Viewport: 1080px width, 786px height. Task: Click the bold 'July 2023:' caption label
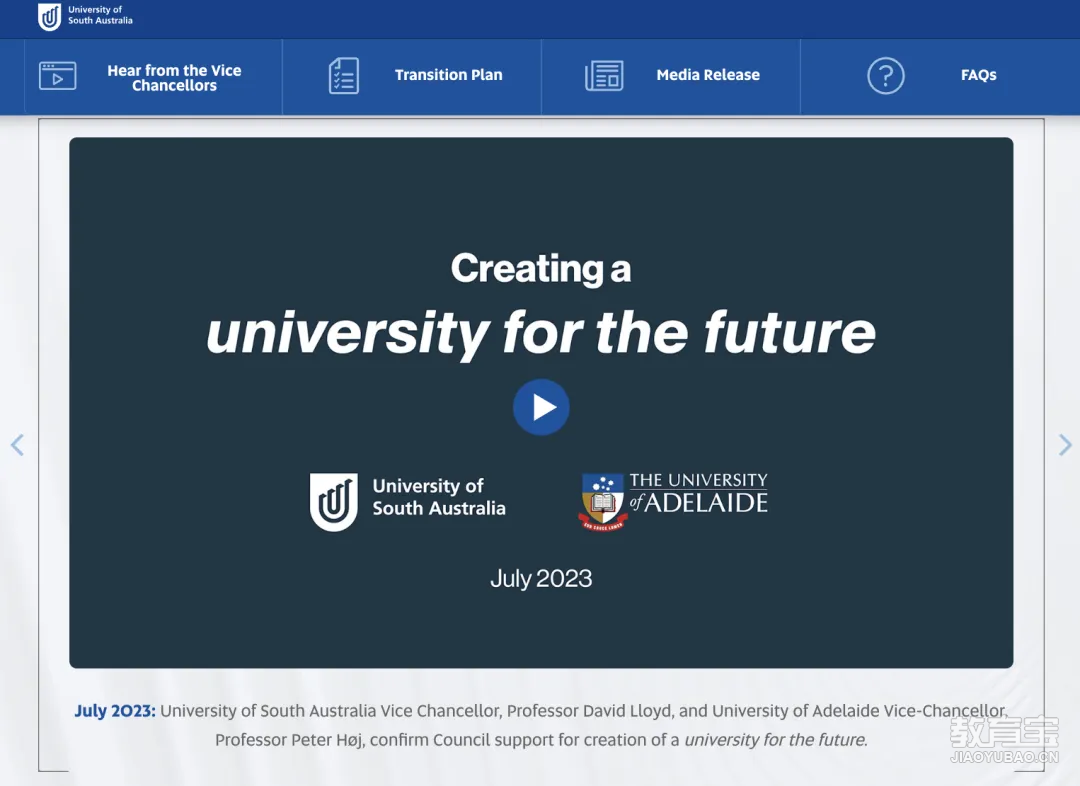pyautogui.click(x=115, y=710)
